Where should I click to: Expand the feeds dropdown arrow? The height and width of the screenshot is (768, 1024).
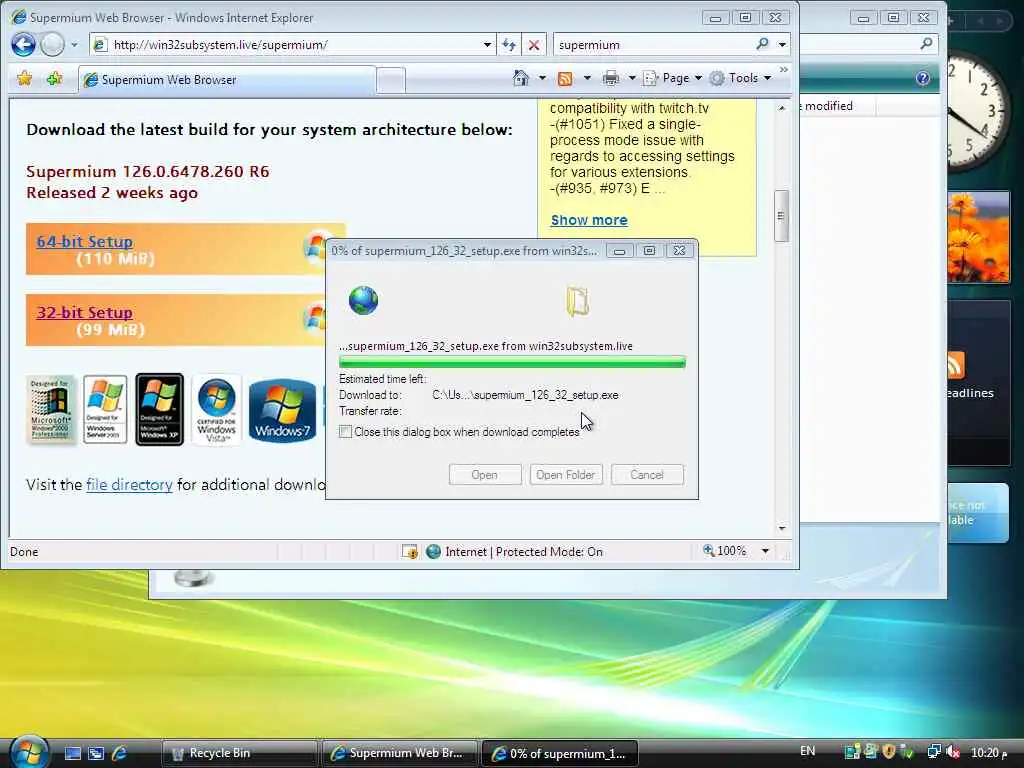point(586,78)
